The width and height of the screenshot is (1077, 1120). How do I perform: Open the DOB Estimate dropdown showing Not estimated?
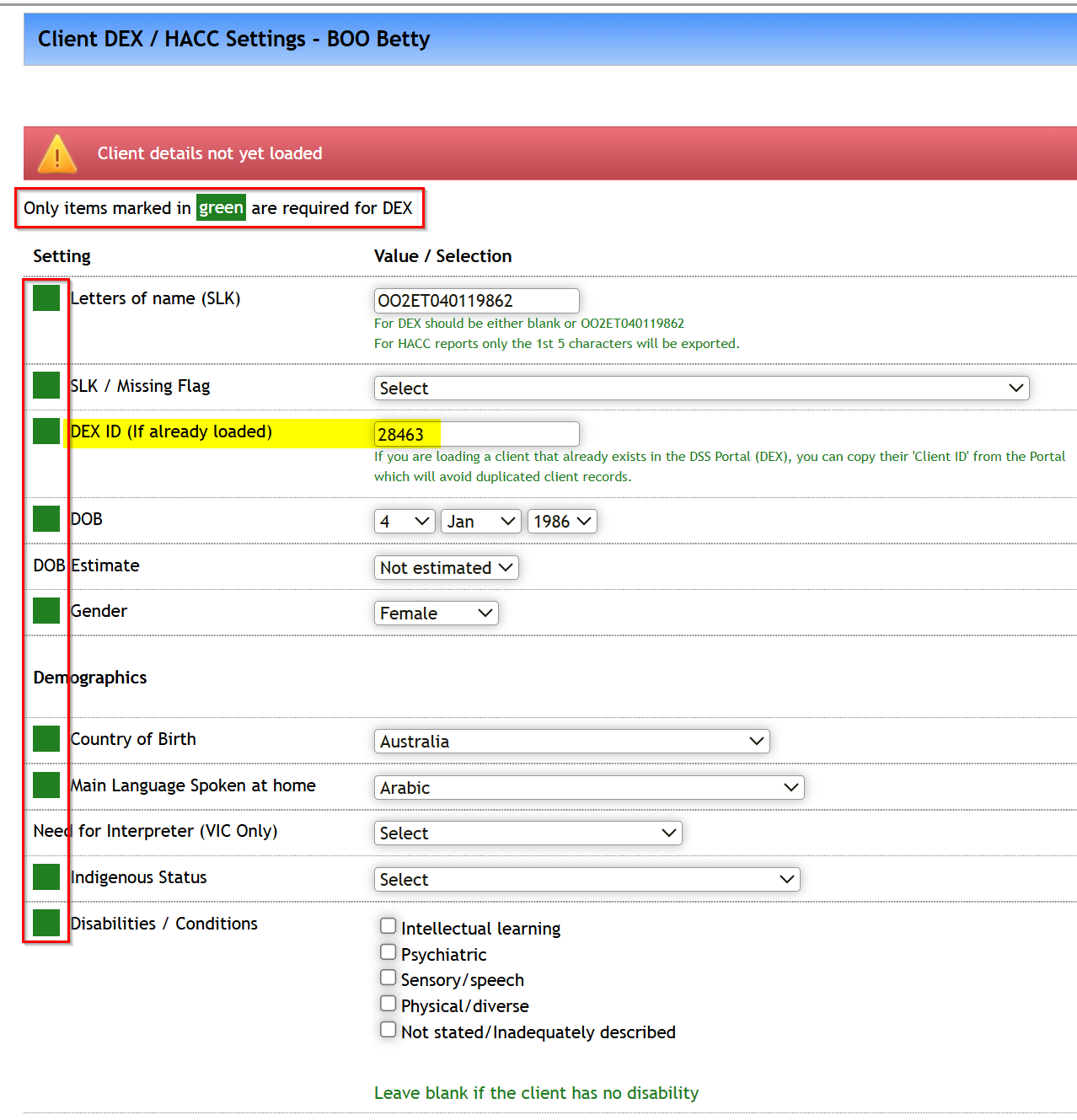(x=446, y=567)
